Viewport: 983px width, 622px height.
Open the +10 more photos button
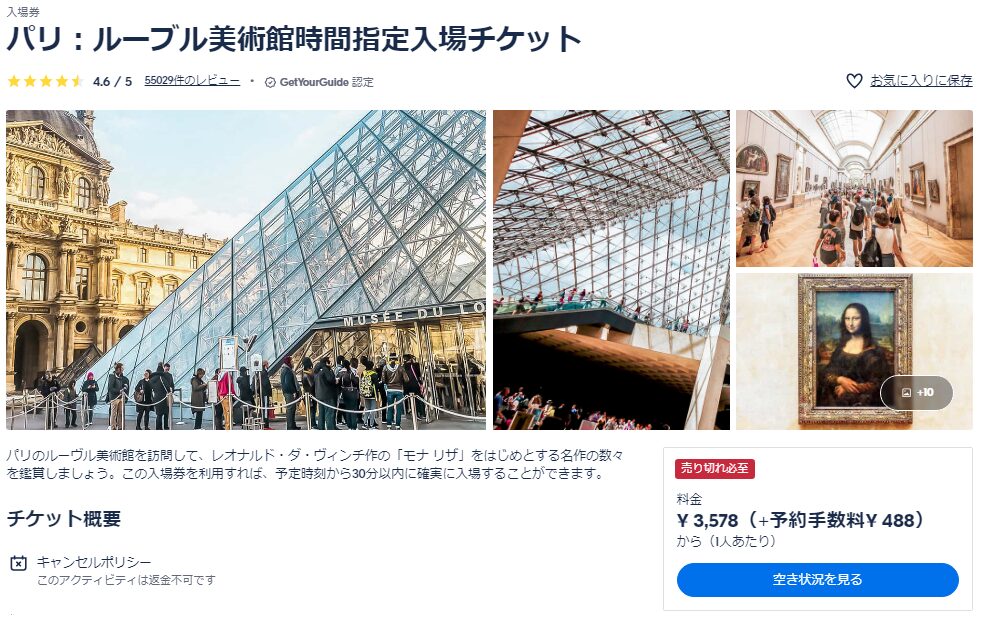tap(917, 393)
